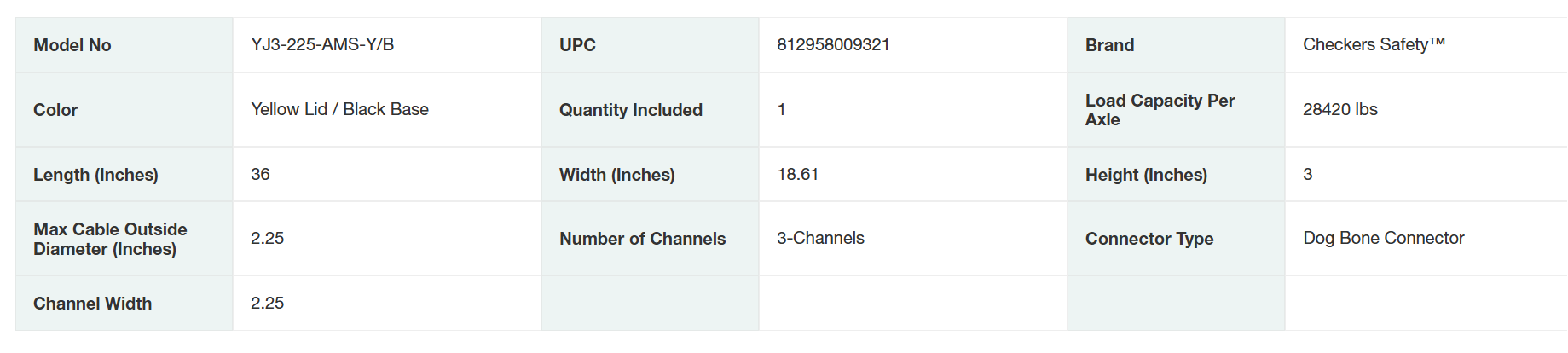The image size is (1568, 353).
Task: Click the Brand label cell
Action: coord(1109,45)
